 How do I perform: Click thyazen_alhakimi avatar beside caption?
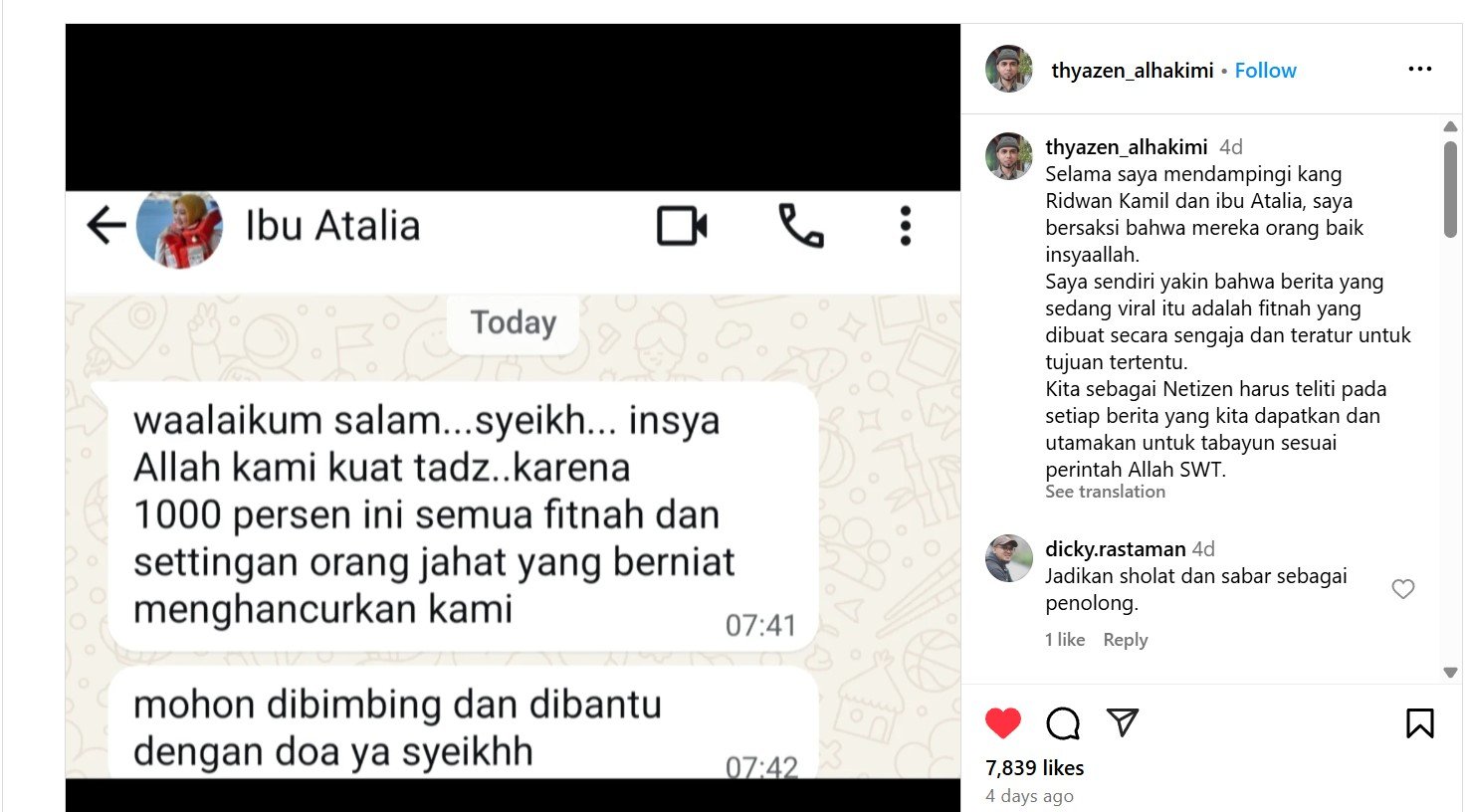point(1009,156)
